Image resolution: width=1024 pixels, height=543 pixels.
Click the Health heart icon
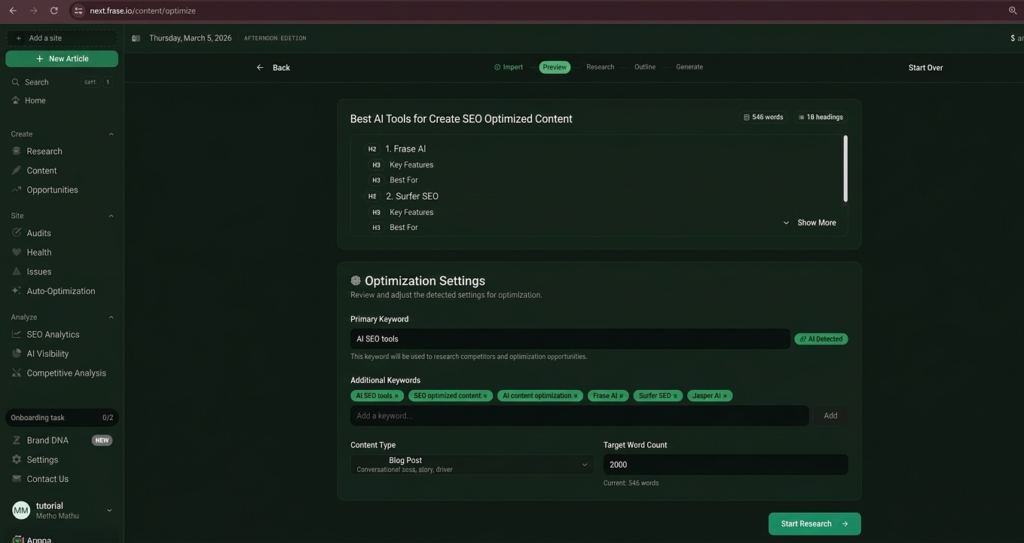16,252
